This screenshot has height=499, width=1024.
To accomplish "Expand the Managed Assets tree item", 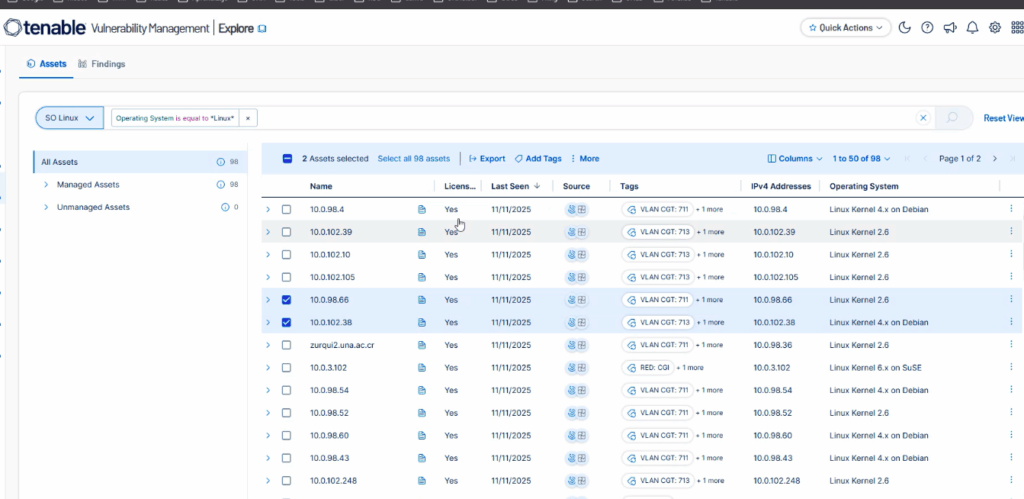I will [x=46, y=185].
